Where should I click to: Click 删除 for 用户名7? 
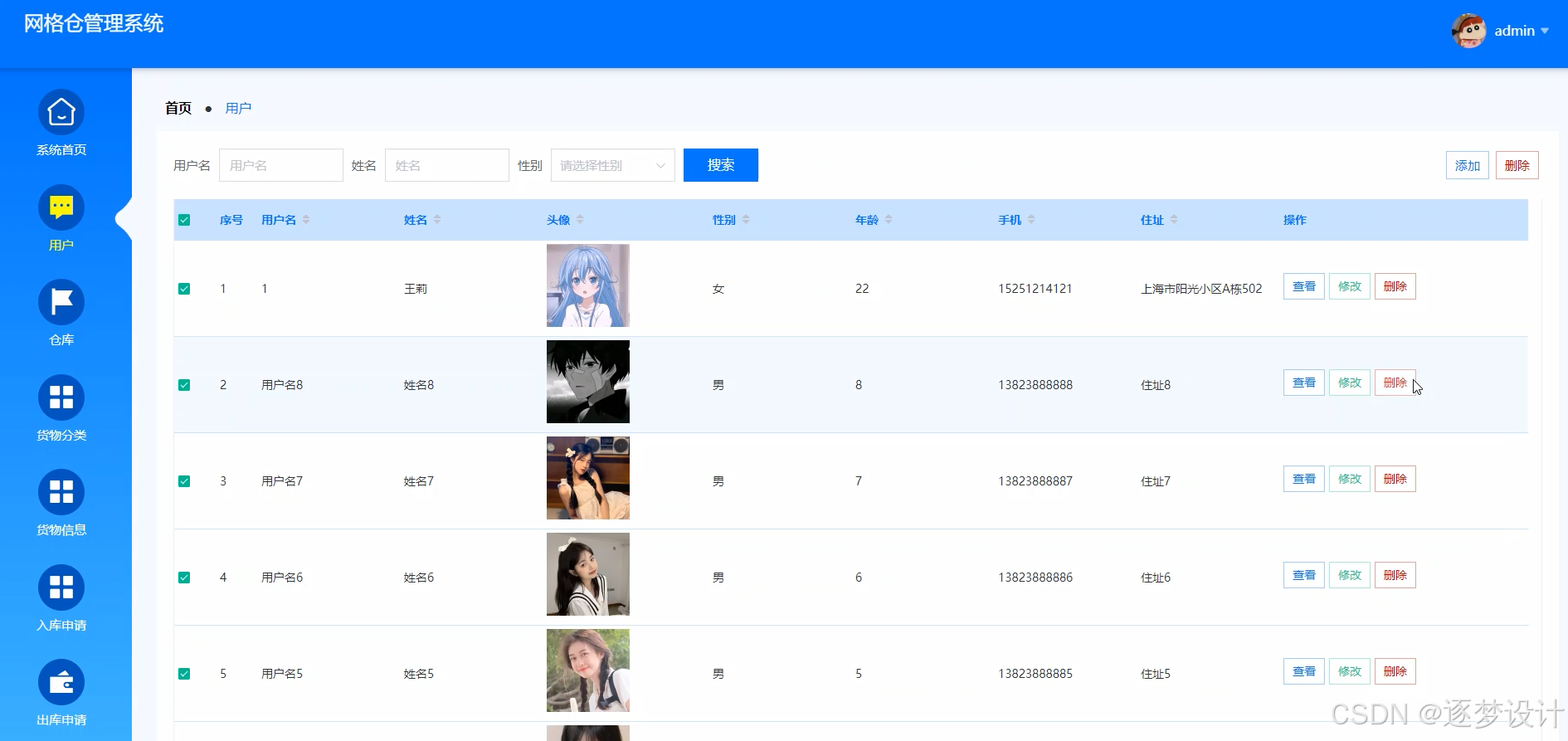pyautogui.click(x=1395, y=479)
